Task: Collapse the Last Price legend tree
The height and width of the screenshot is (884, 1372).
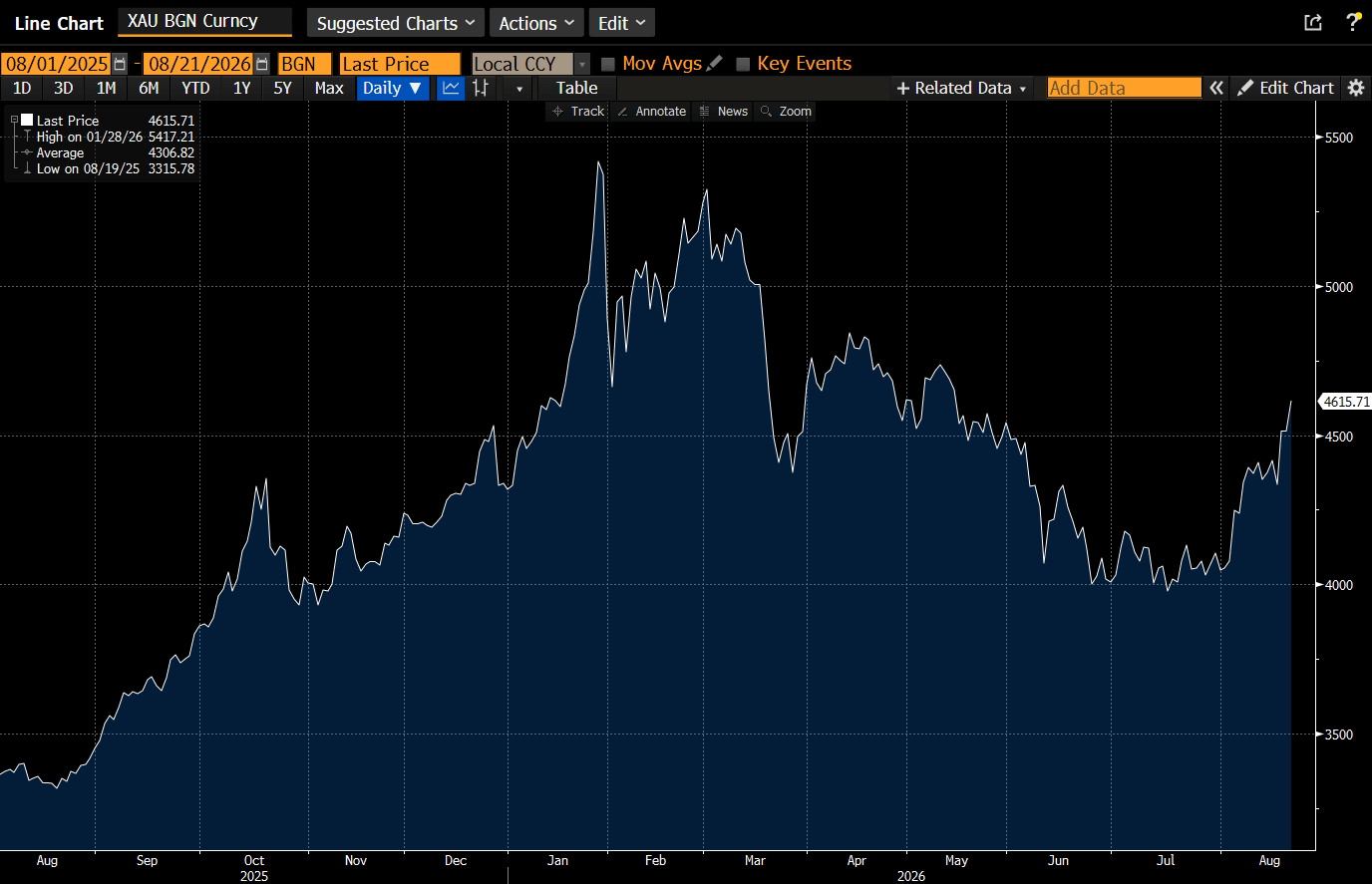Action: click(14, 121)
